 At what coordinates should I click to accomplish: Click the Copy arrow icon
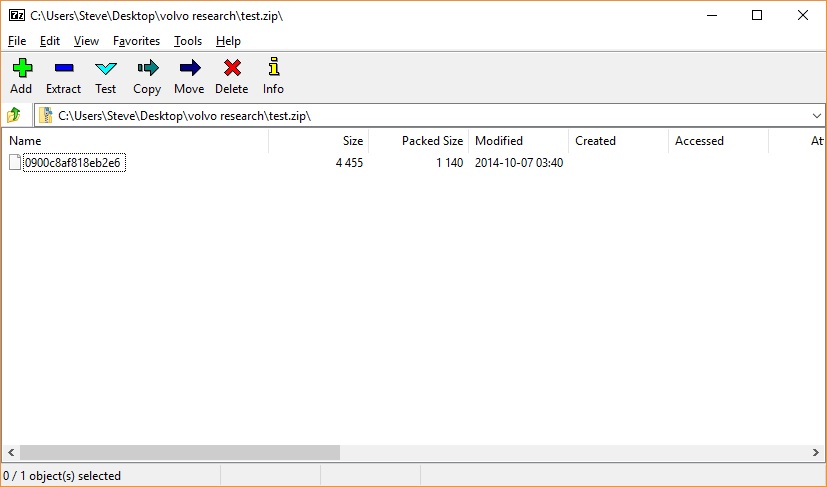pos(148,68)
